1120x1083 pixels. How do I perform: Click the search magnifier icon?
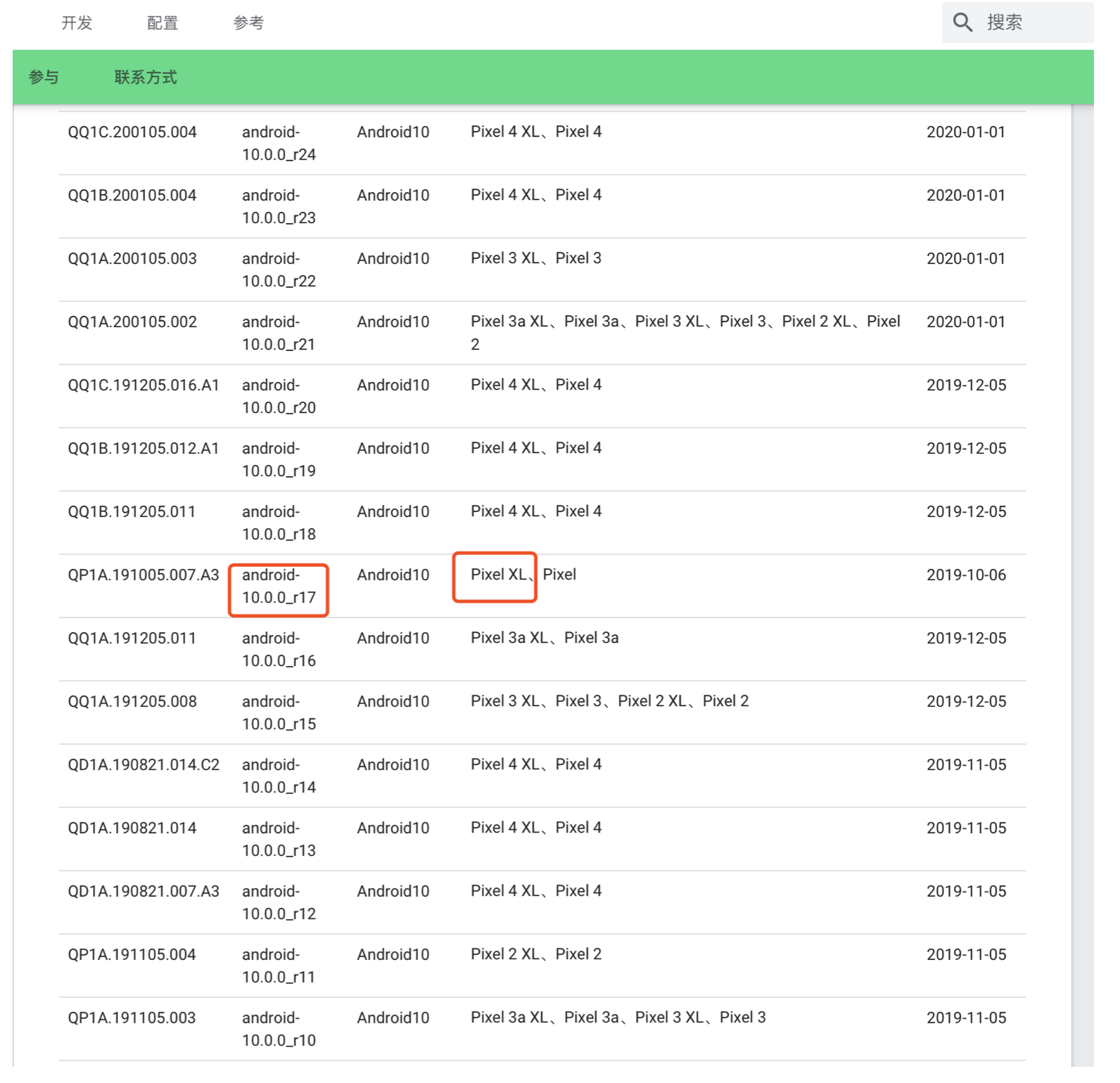[962, 23]
